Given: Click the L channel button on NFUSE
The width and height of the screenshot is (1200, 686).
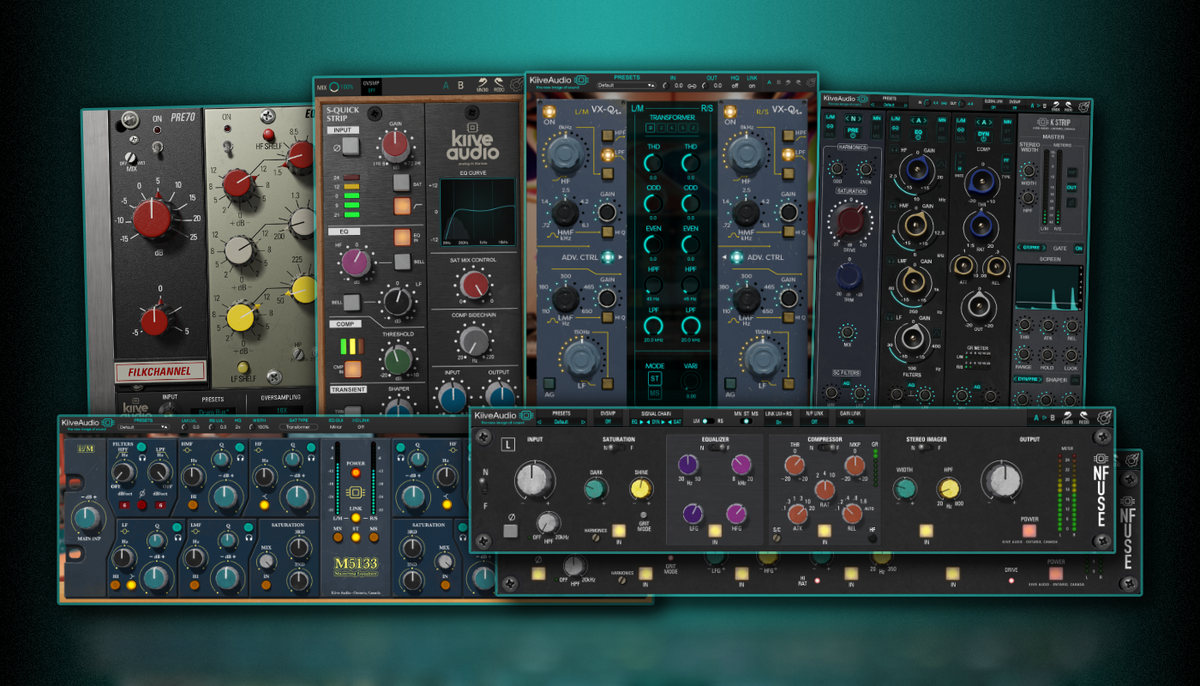Looking at the screenshot, I should pyautogui.click(x=507, y=444).
